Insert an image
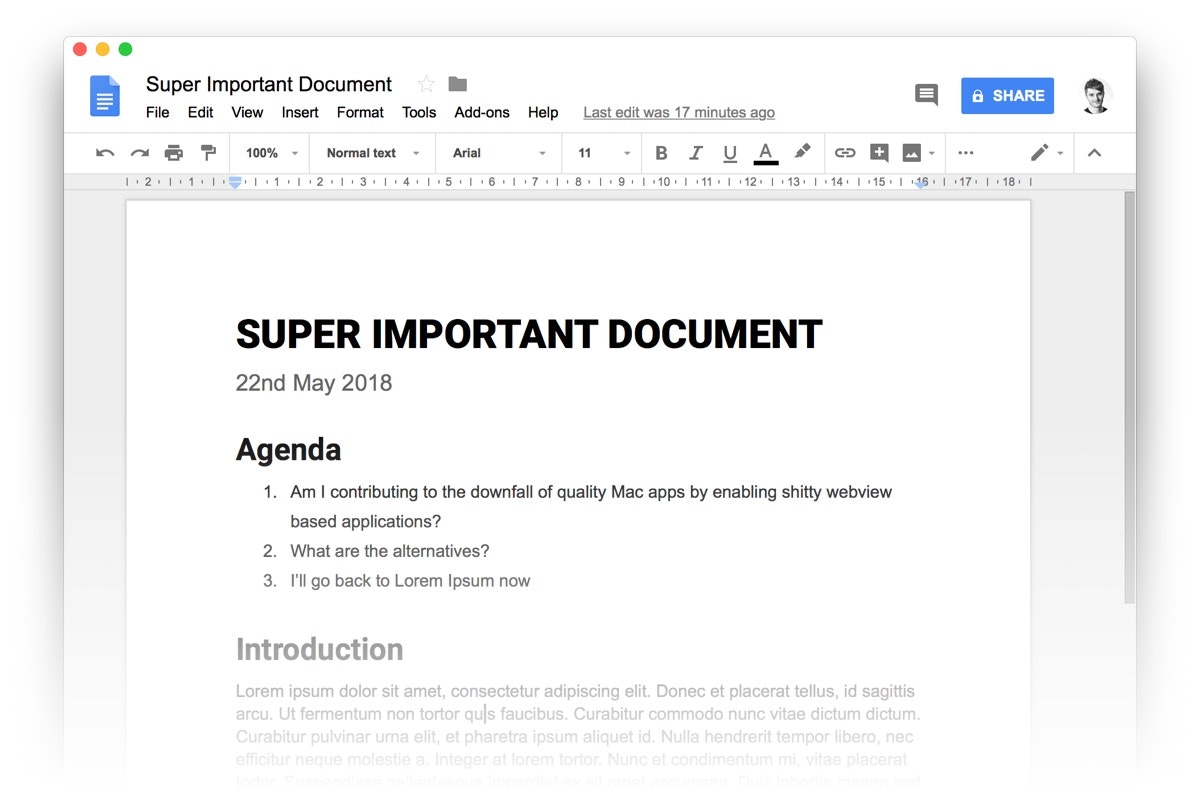The height and width of the screenshot is (800, 1200). point(911,152)
